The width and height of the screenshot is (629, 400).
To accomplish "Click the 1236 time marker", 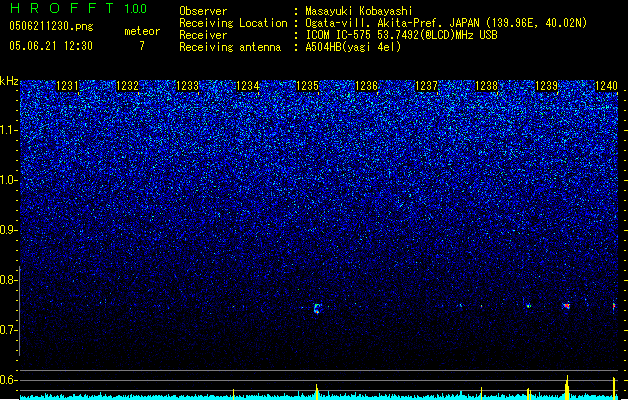I will pos(367,86).
